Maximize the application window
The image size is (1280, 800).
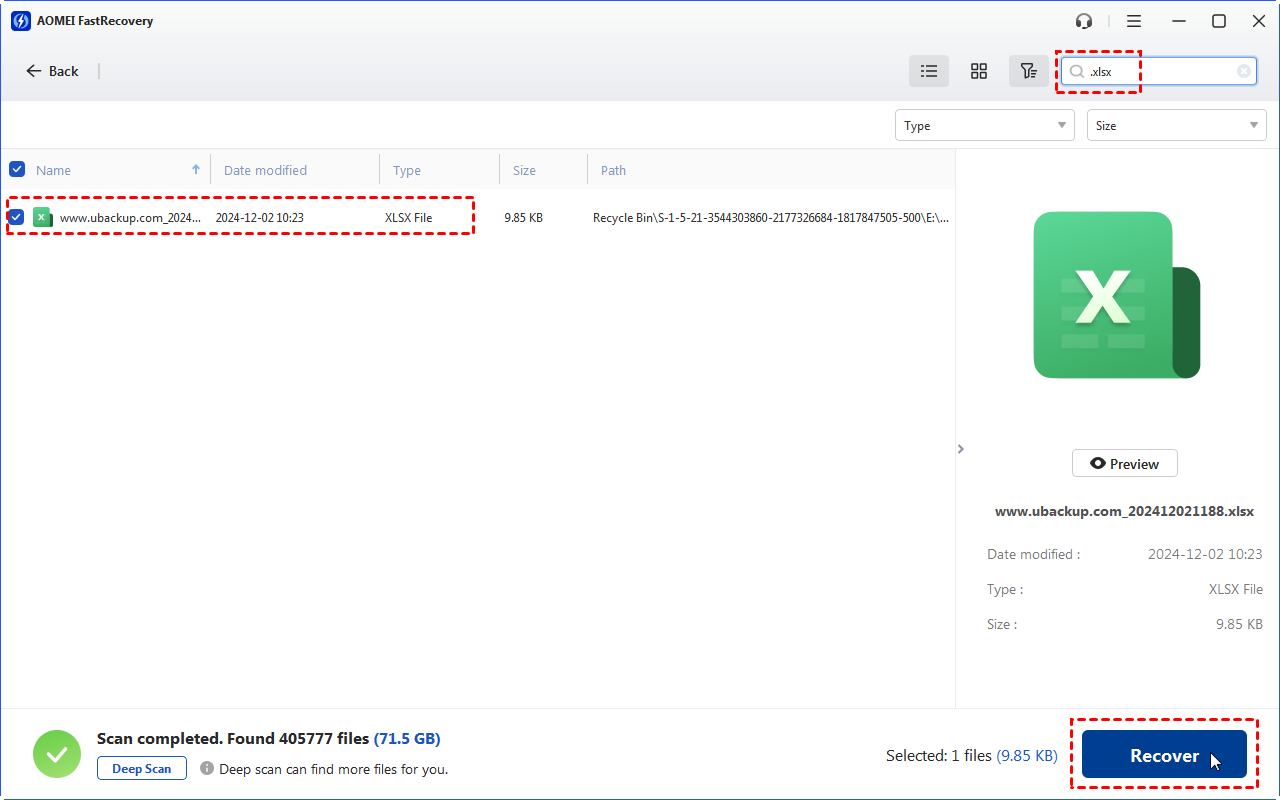(x=1219, y=21)
